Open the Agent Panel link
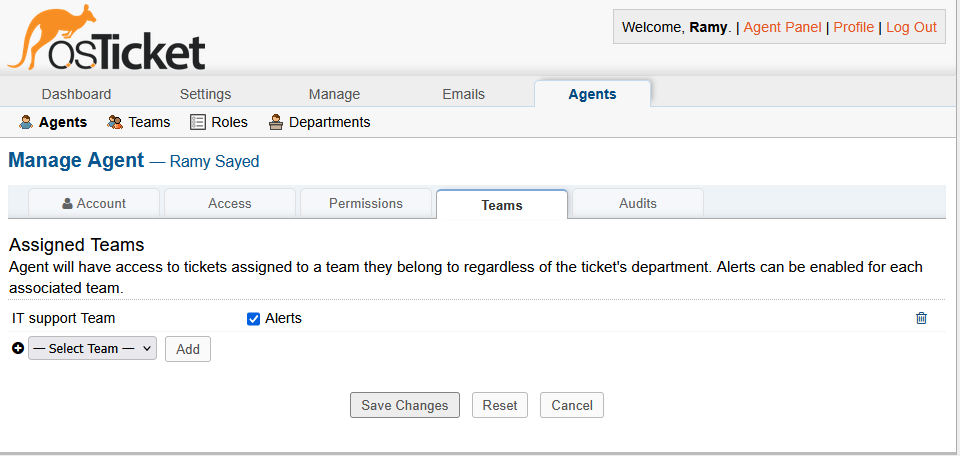The height and width of the screenshot is (456, 960). 783,27
